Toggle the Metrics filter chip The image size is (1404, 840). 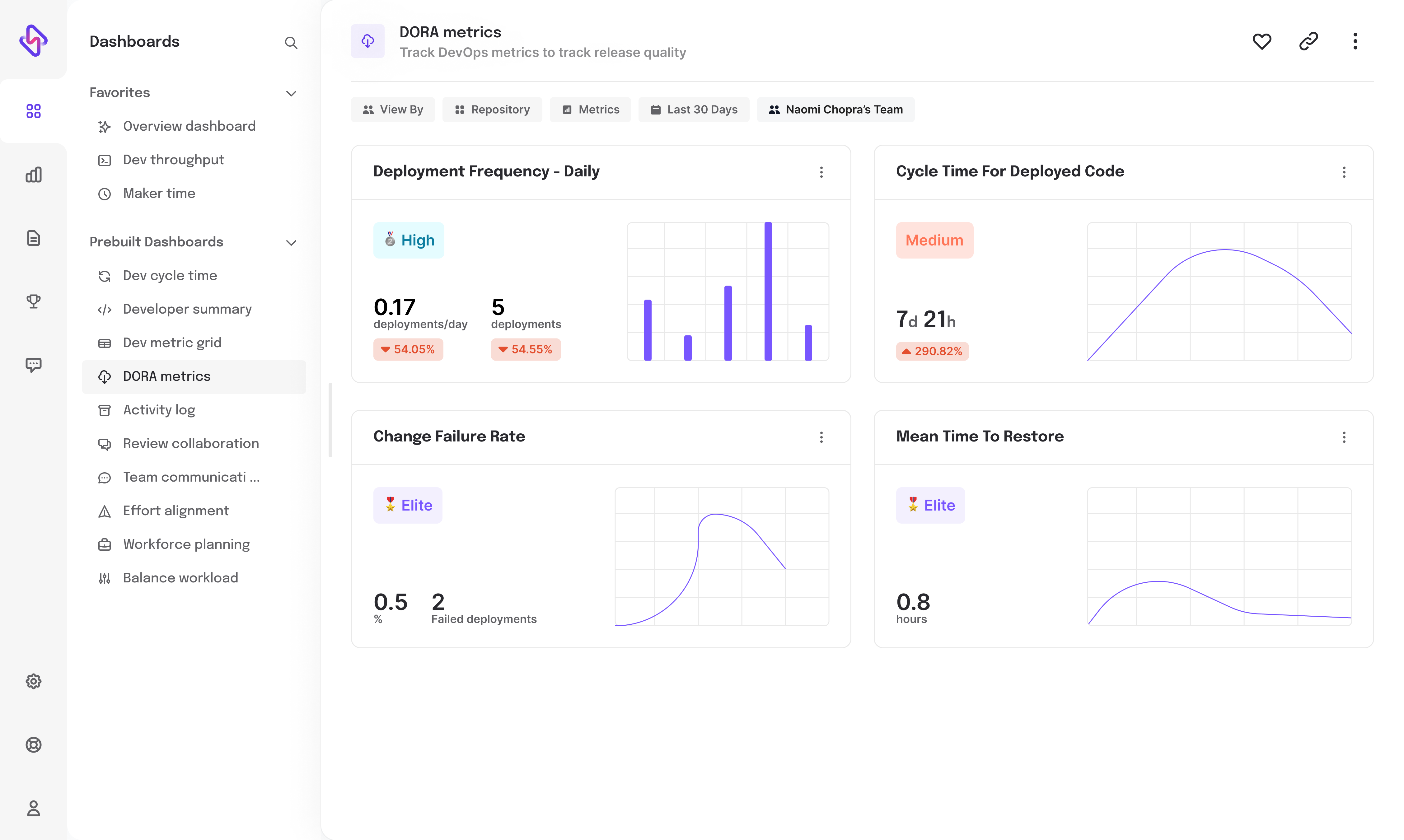click(590, 109)
